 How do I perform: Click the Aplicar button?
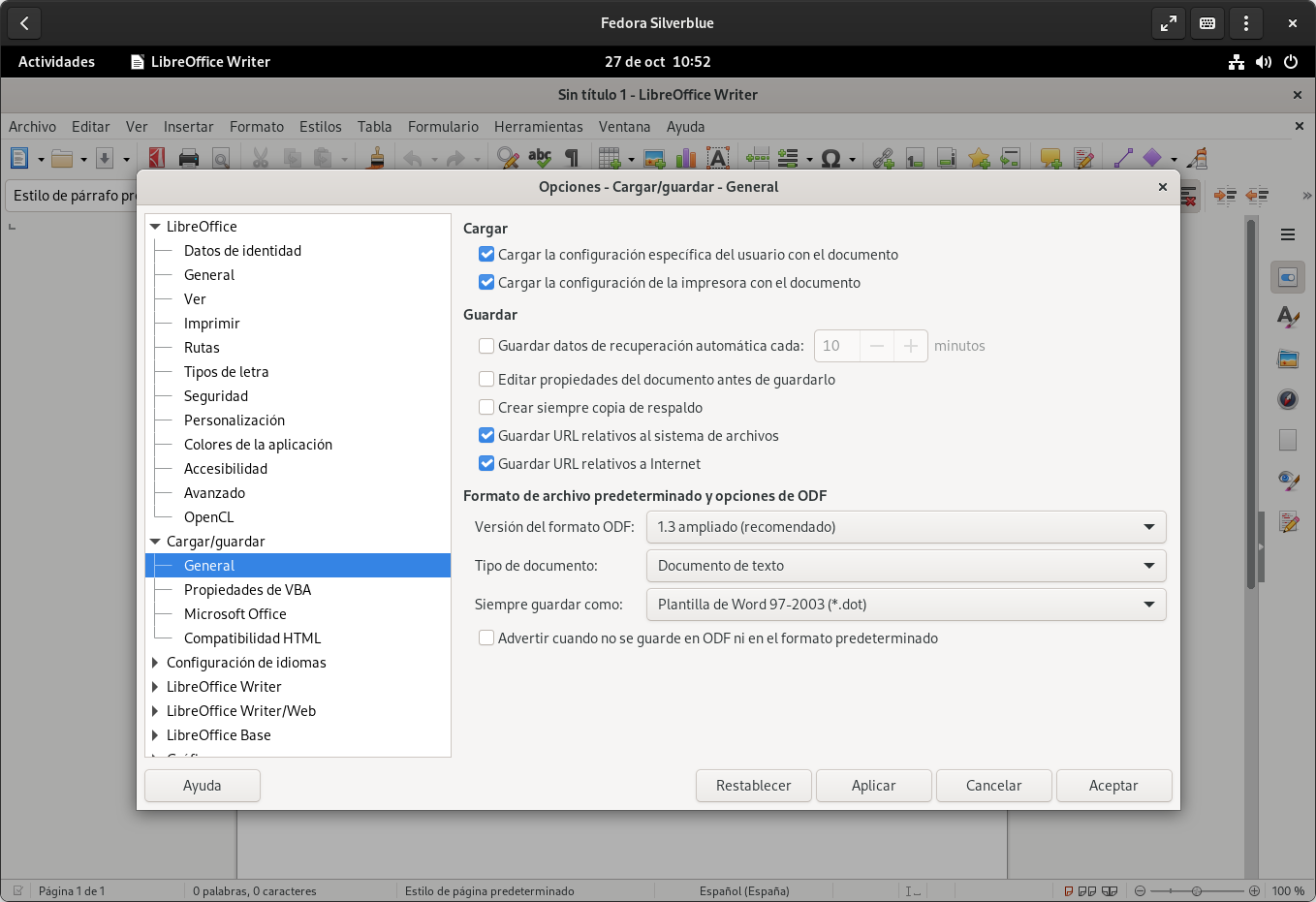pos(873,786)
